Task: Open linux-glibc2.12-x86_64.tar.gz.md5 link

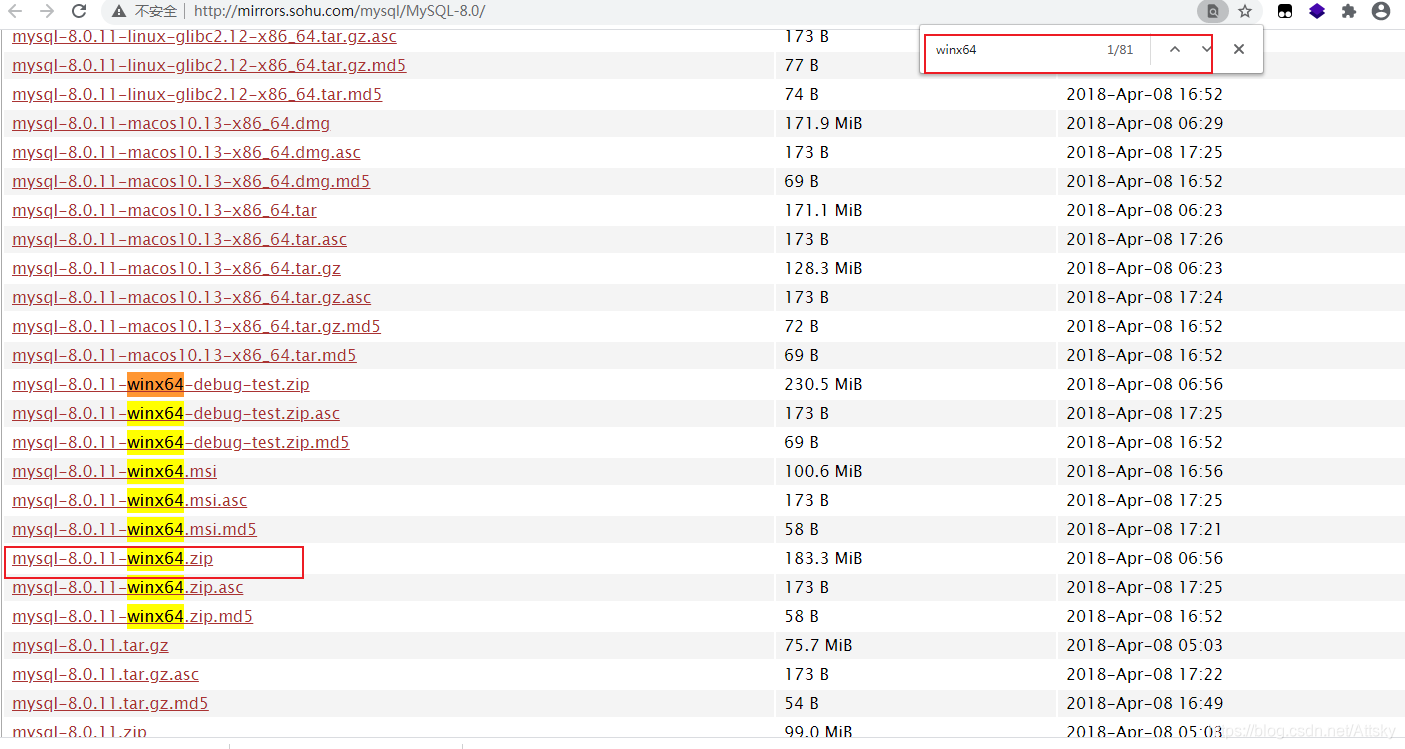Action: (x=210, y=65)
